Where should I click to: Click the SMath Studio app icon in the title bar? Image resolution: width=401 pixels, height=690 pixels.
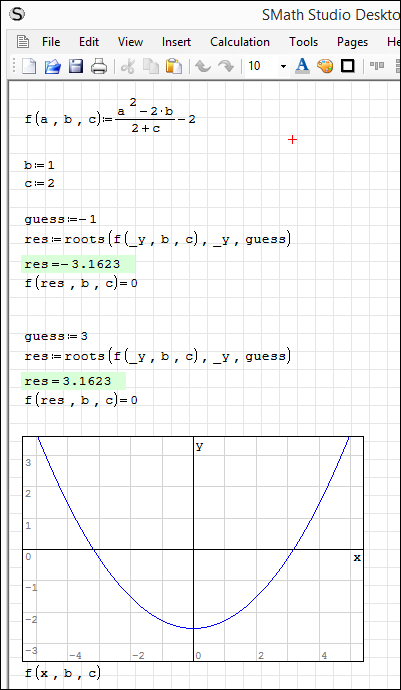17,15
